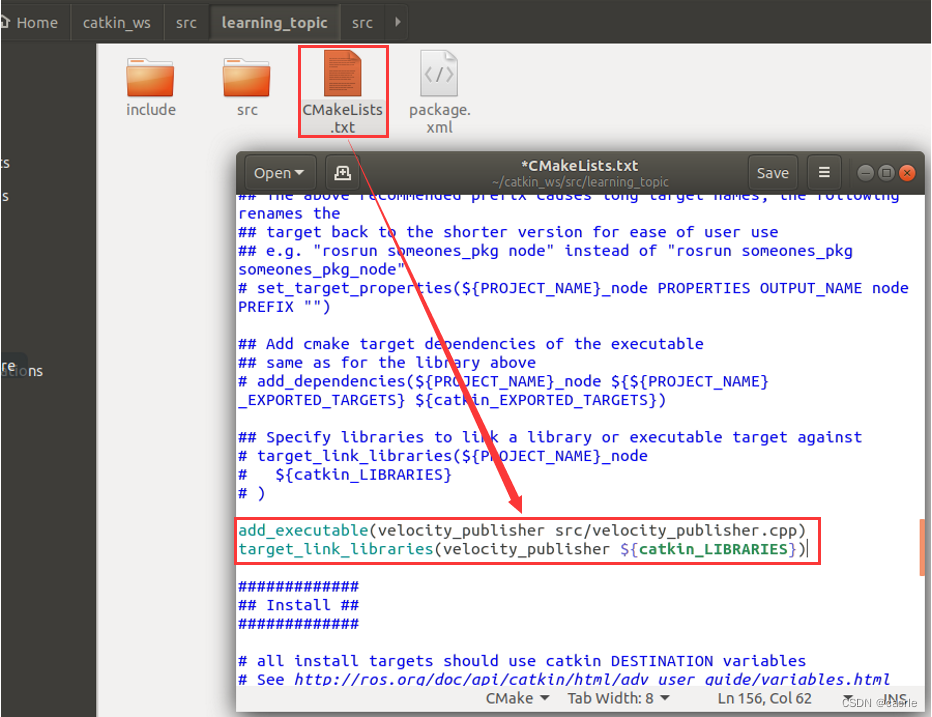Click the new document icon in gedit
This screenshot has width=932, height=717.
click(342, 173)
